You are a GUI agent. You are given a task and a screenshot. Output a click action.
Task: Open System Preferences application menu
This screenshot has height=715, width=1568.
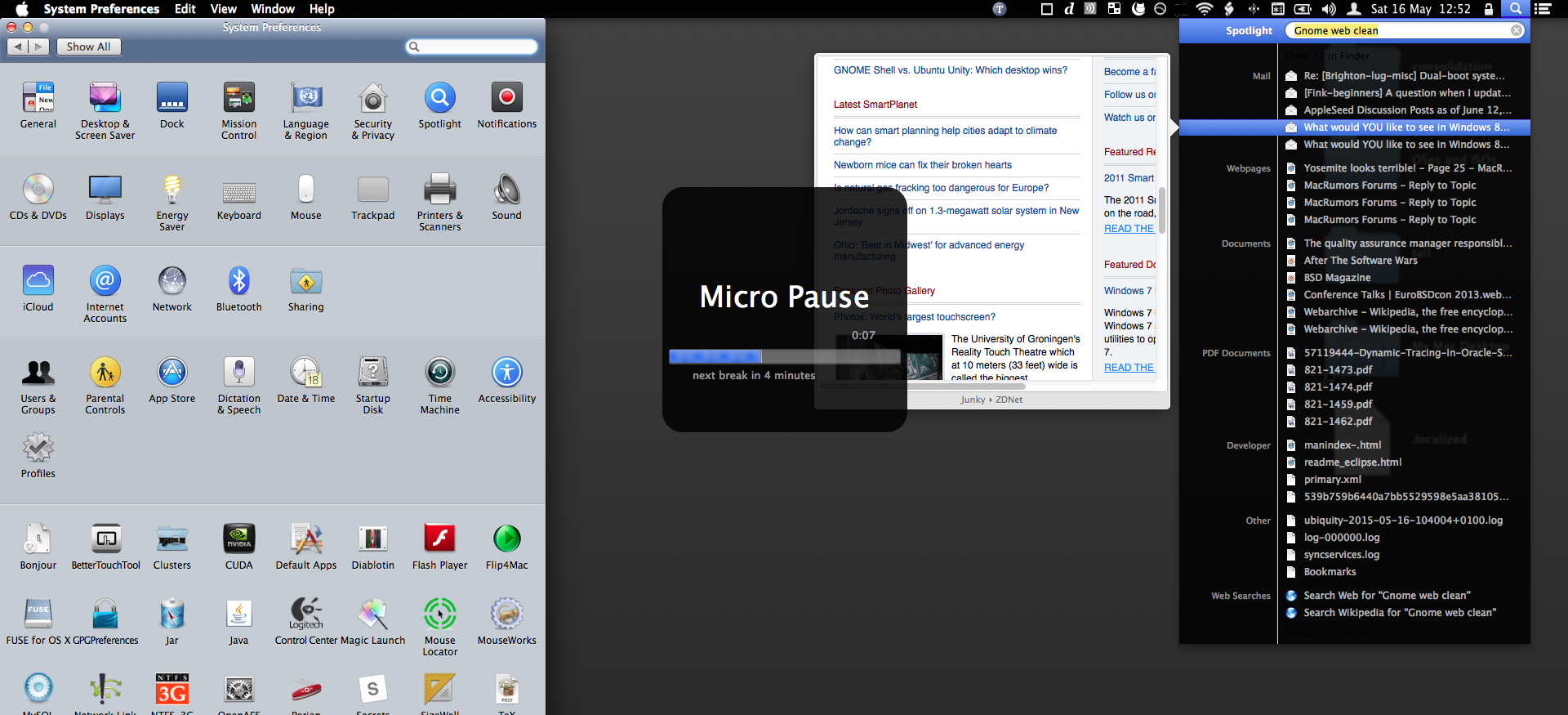click(102, 9)
